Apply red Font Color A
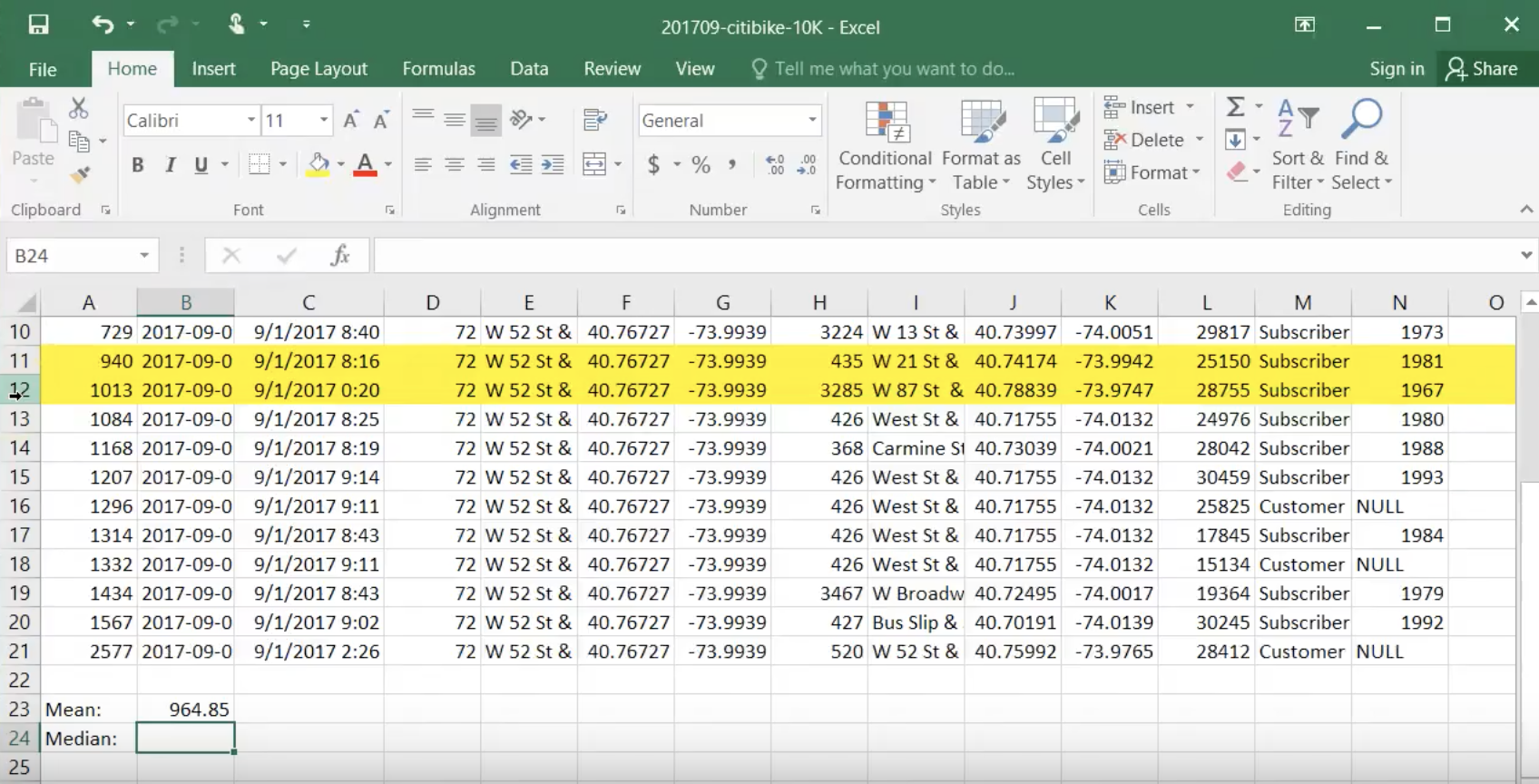1539x784 pixels. click(365, 164)
